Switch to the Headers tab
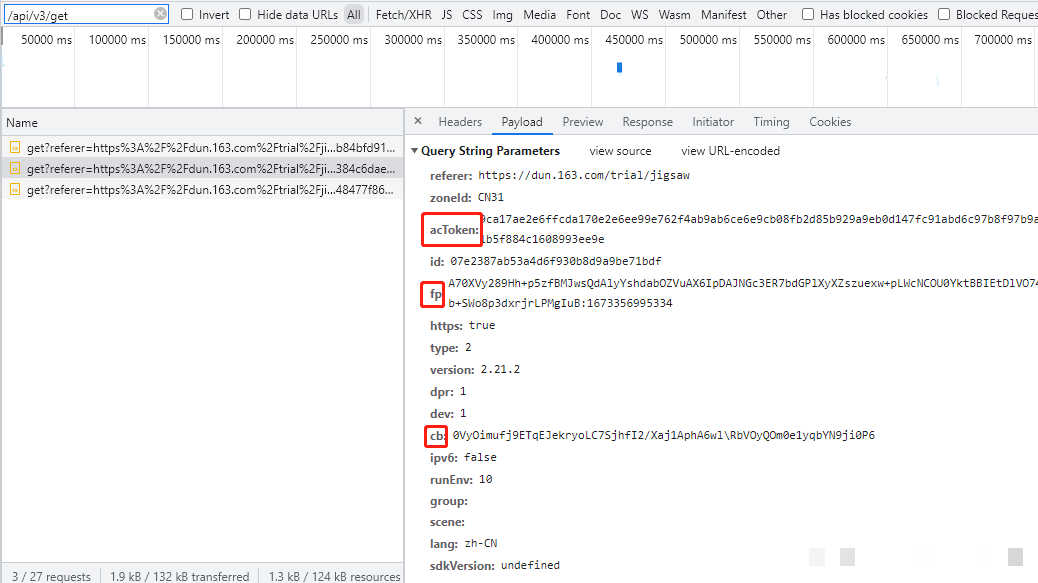The height and width of the screenshot is (583, 1038). (460, 122)
